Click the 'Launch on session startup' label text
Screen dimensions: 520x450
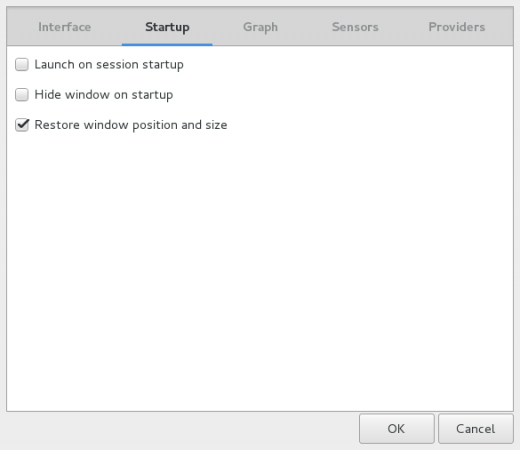(x=109, y=64)
